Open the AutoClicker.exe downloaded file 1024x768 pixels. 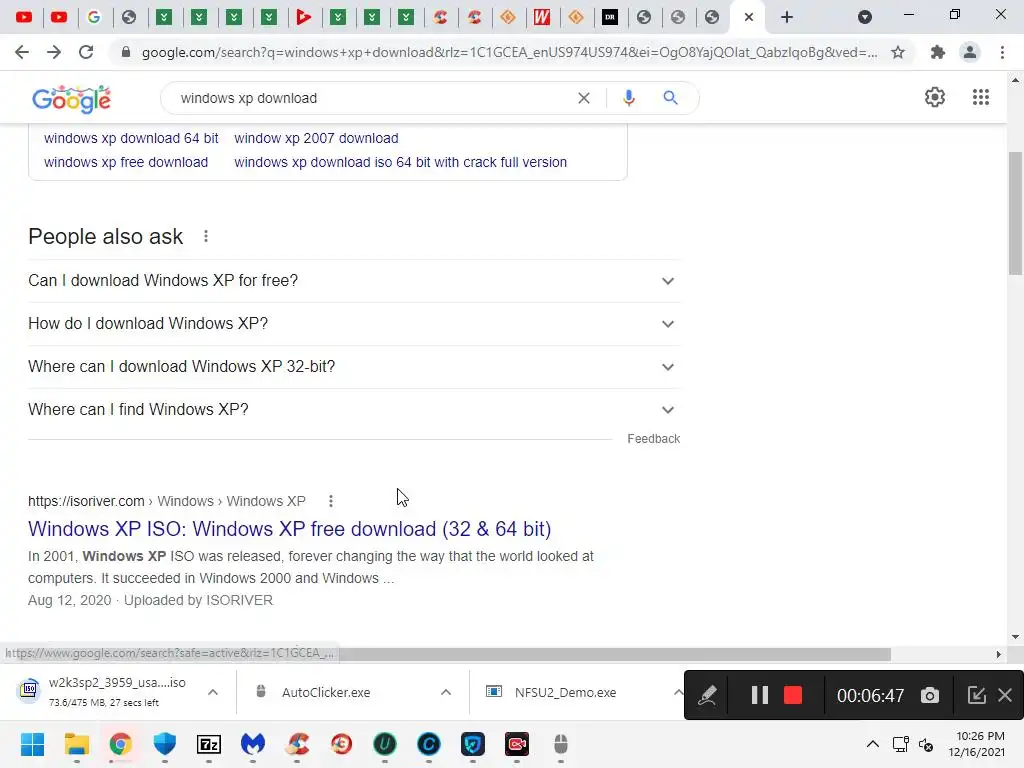[x=326, y=692]
